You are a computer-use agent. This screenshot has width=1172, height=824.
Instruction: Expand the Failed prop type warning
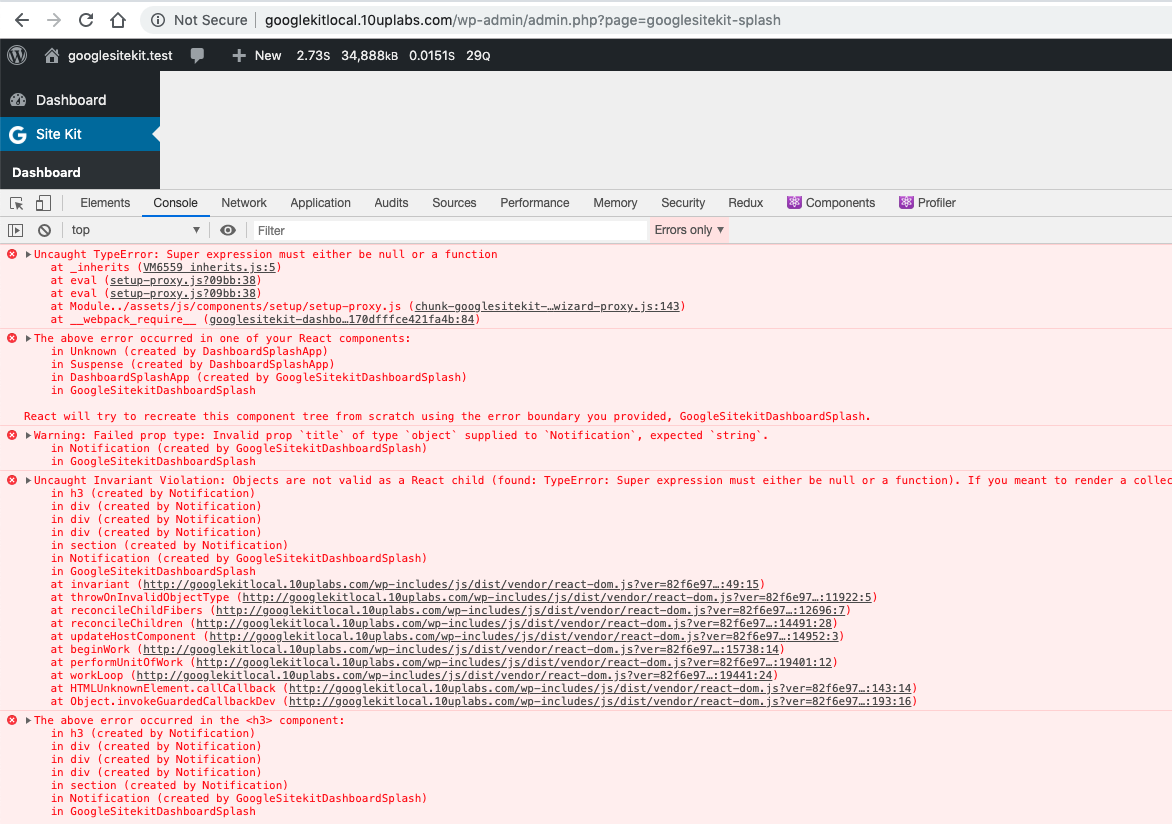(28, 435)
